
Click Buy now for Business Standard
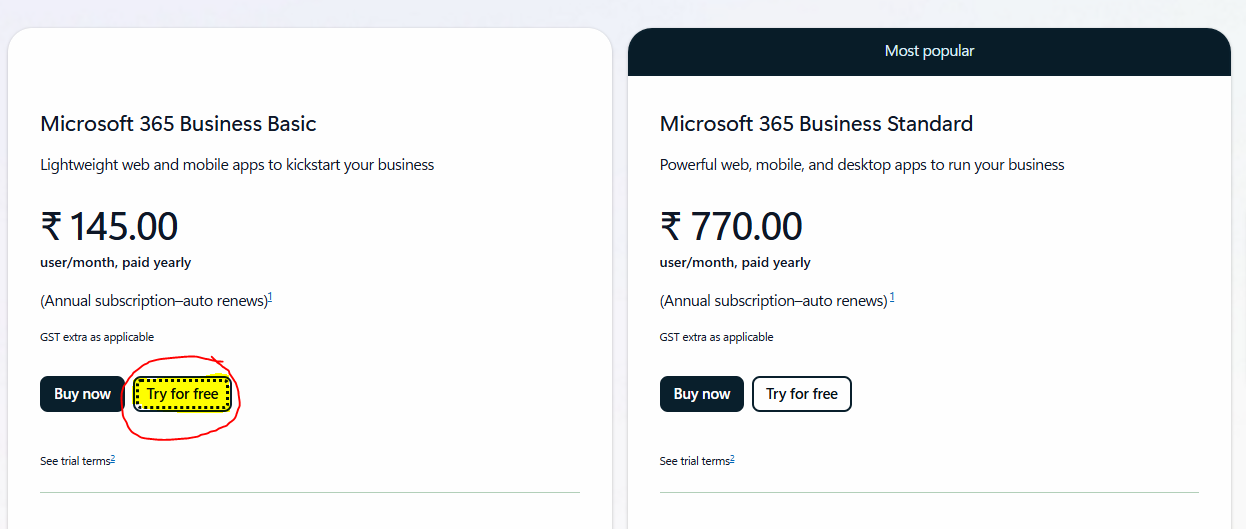coord(702,394)
